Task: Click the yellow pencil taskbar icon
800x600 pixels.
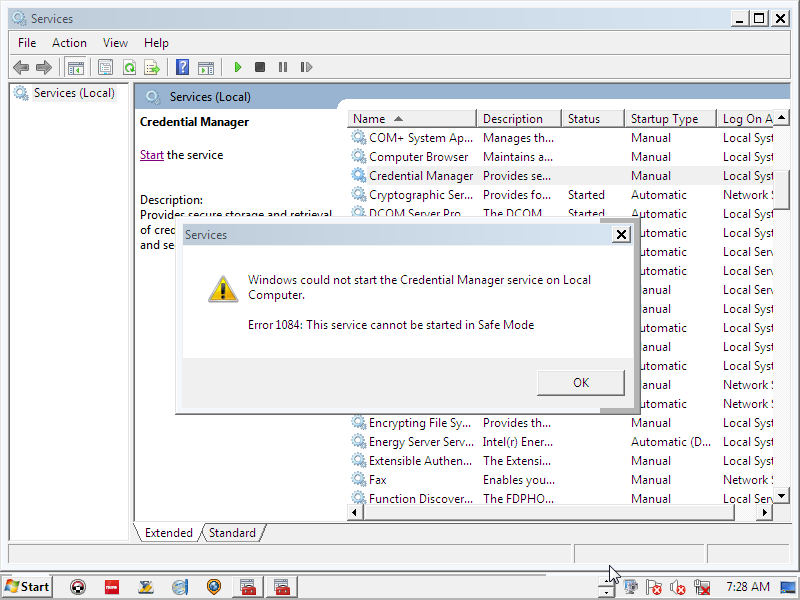Action: (x=146, y=587)
